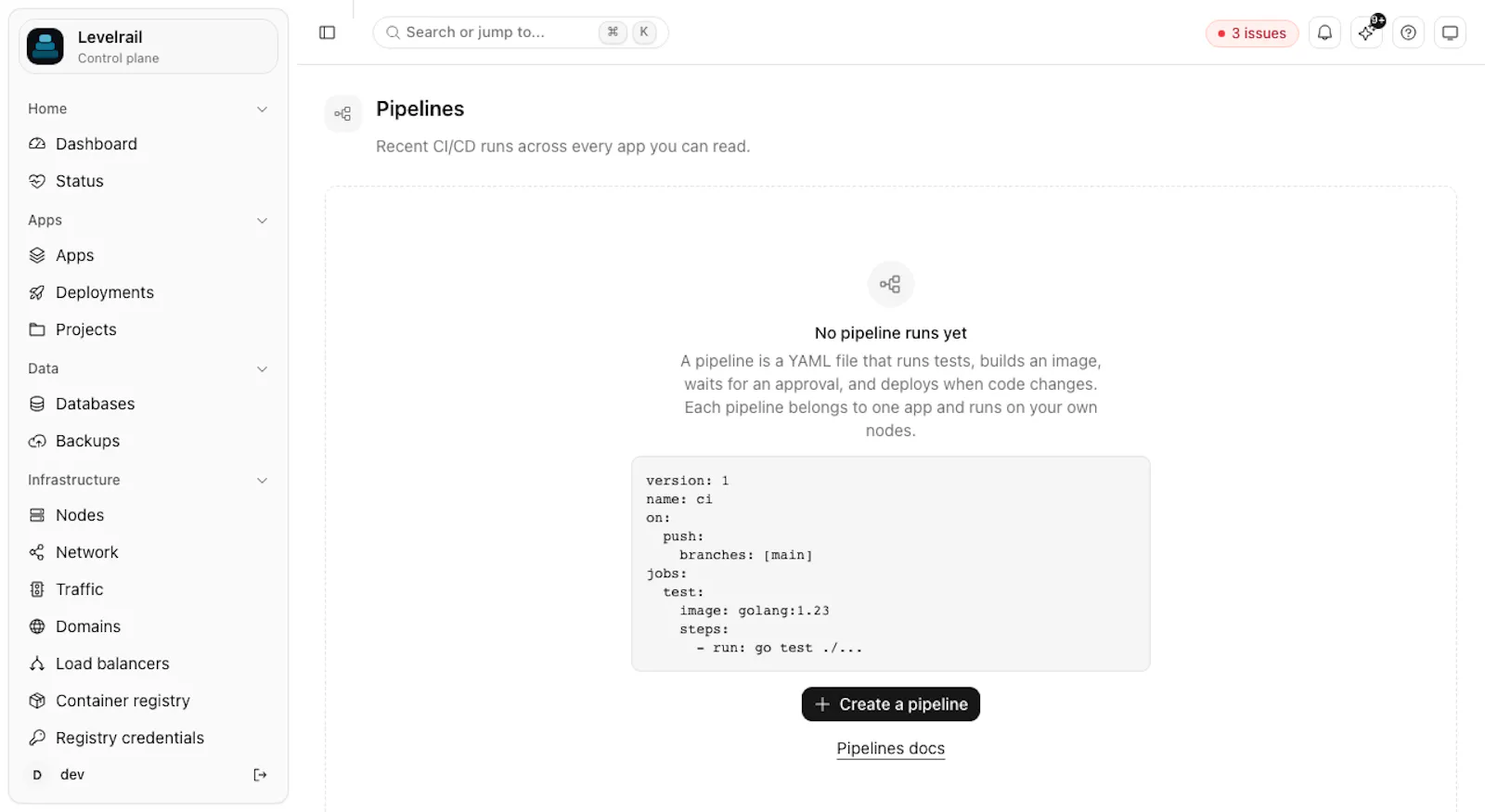Click the Home section label
Viewport: 1485px width, 812px height.
[47, 109]
